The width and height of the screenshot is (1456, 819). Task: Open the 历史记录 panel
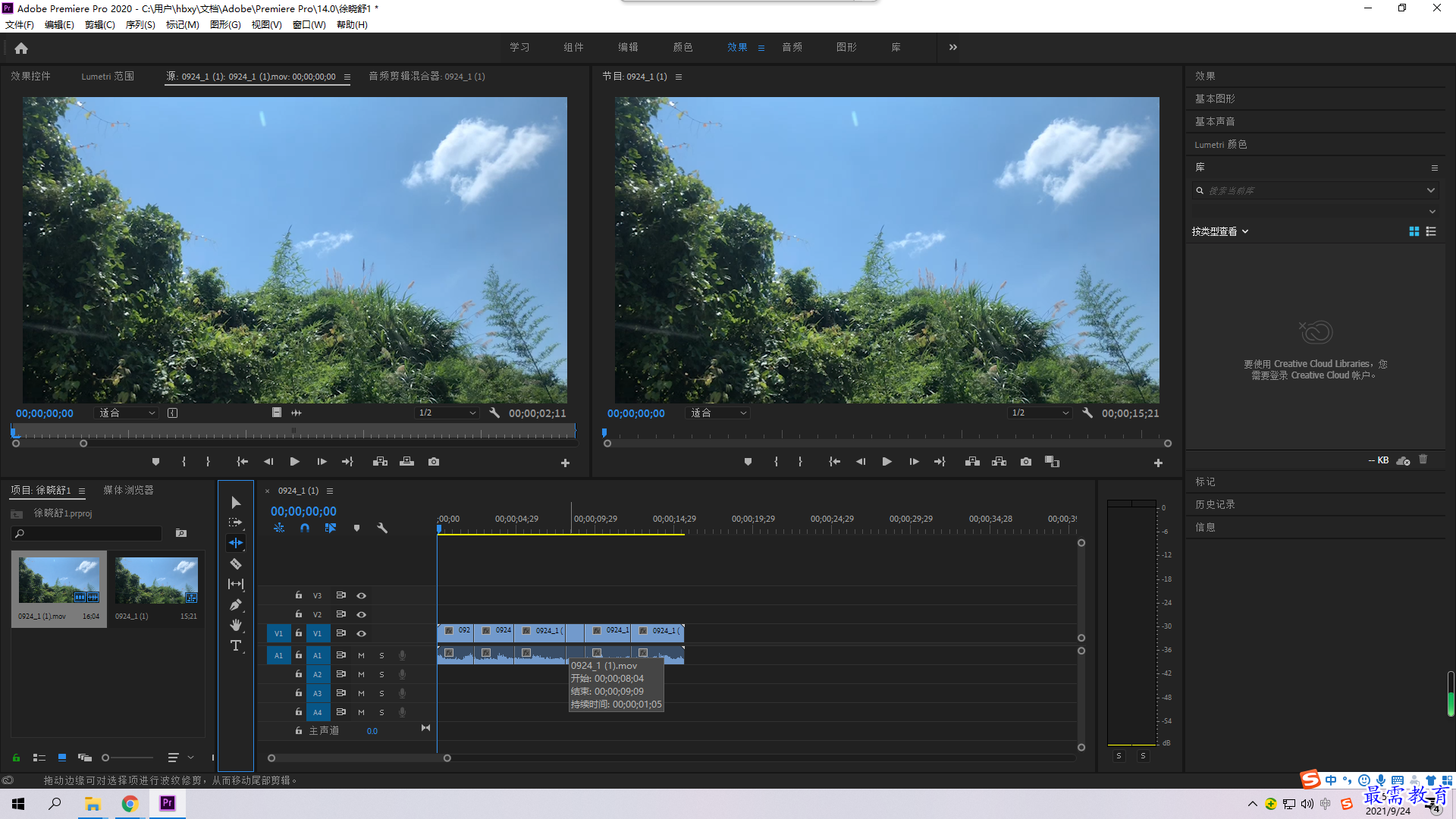(1215, 504)
